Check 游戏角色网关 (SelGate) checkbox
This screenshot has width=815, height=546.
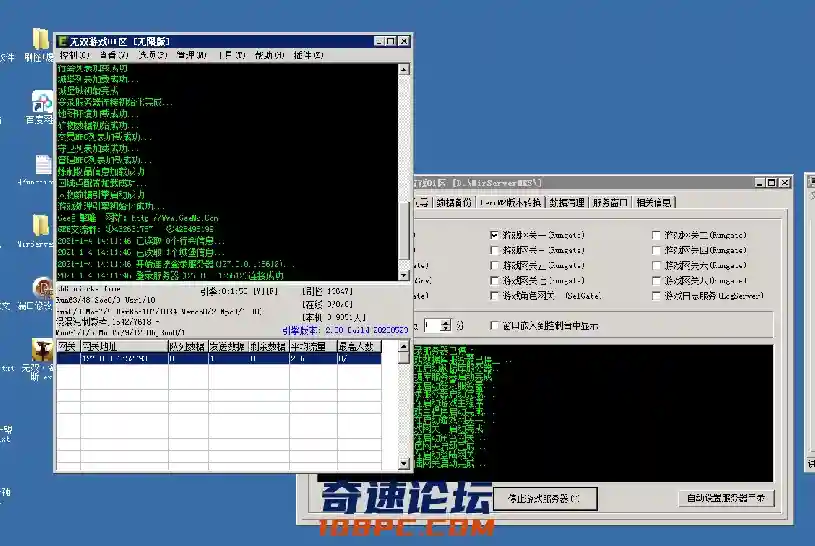tap(494, 296)
